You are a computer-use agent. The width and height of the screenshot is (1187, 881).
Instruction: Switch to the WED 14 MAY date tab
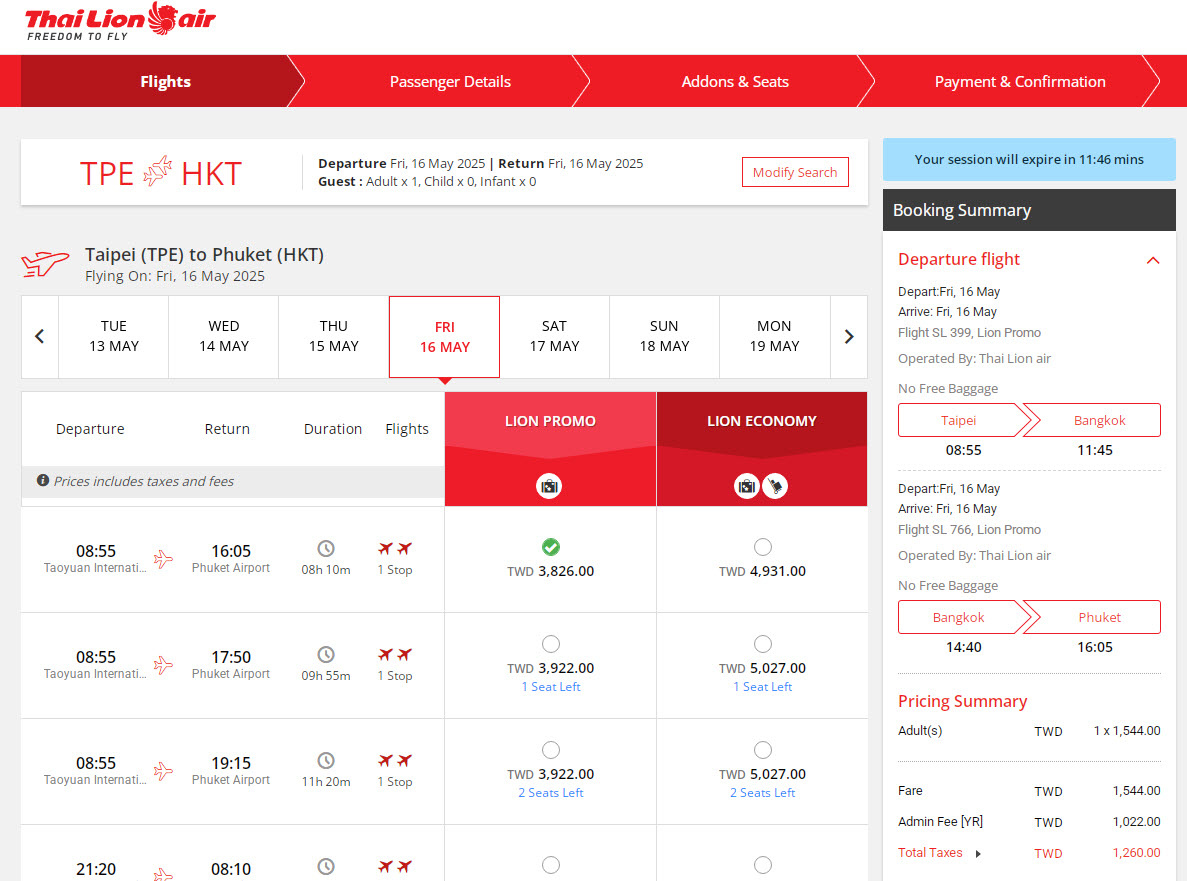(x=223, y=337)
